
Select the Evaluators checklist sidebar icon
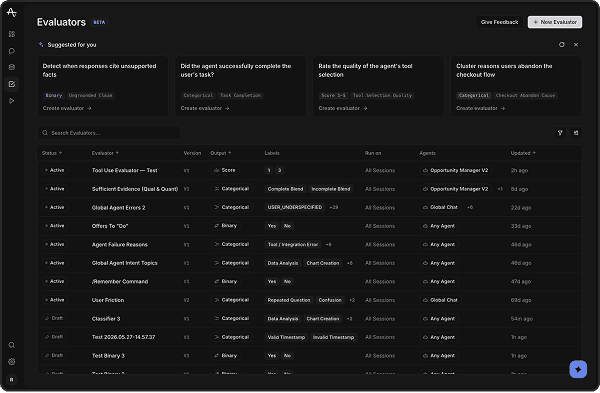click(12, 84)
